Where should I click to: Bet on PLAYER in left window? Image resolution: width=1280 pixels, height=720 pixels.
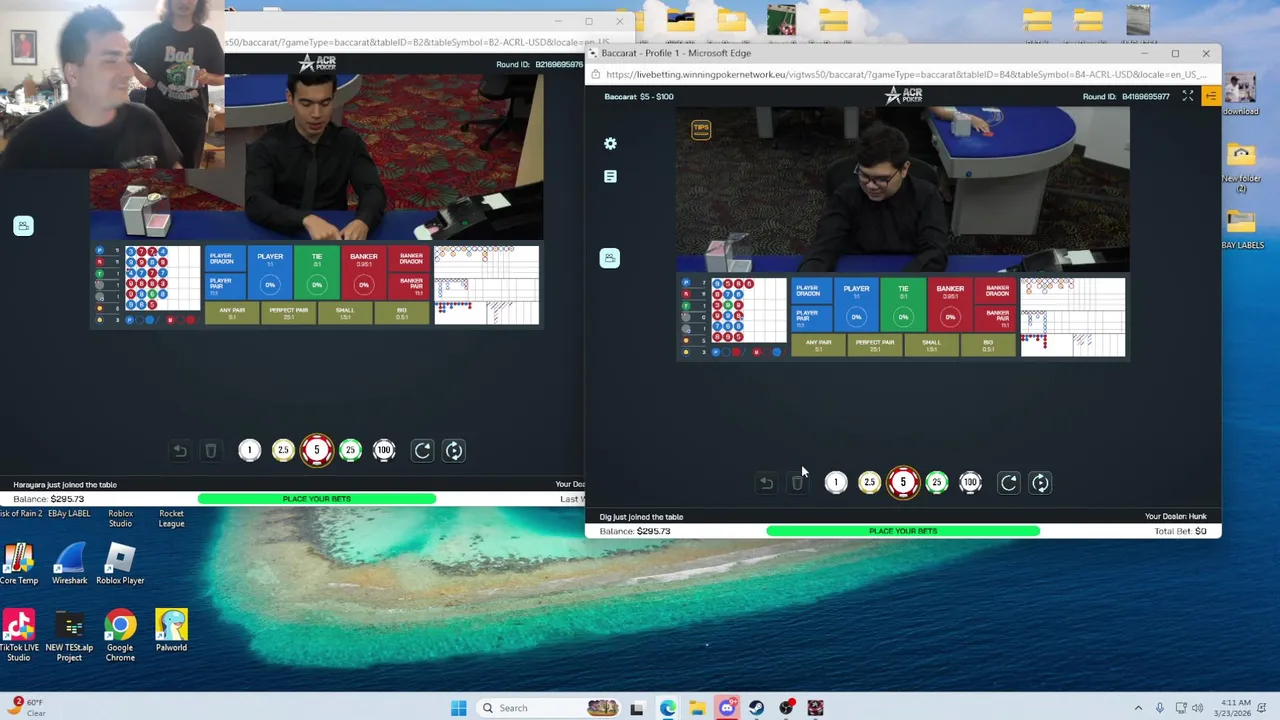click(x=270, y=273)
